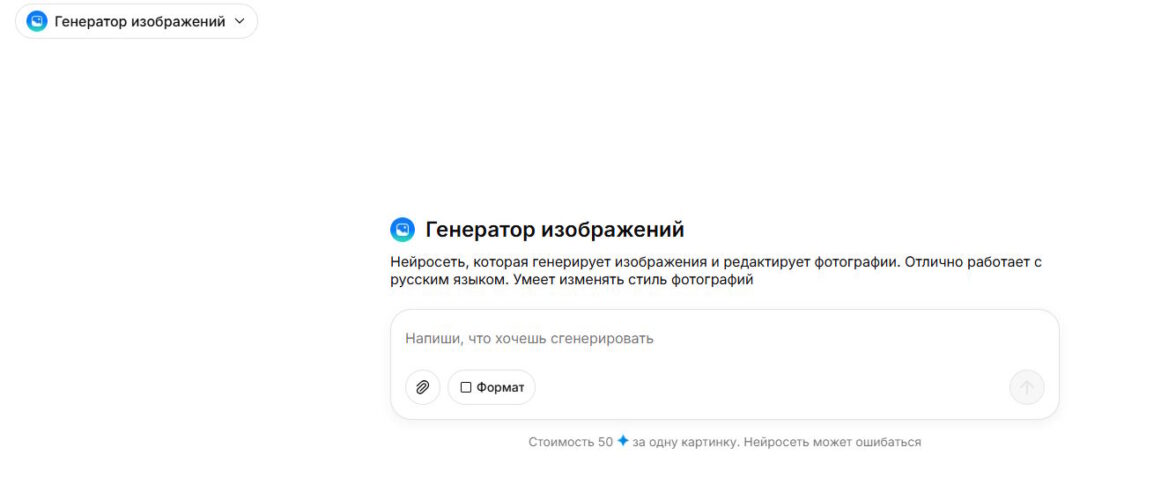Click the paperclip attach file icon
Viewport: 1176px width, 477px height.
tap(422, 387)
